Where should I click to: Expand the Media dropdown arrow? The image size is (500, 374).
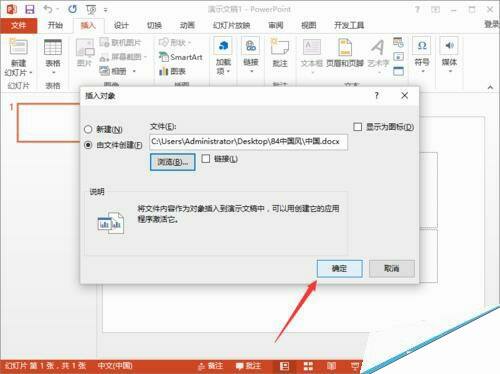450,71
